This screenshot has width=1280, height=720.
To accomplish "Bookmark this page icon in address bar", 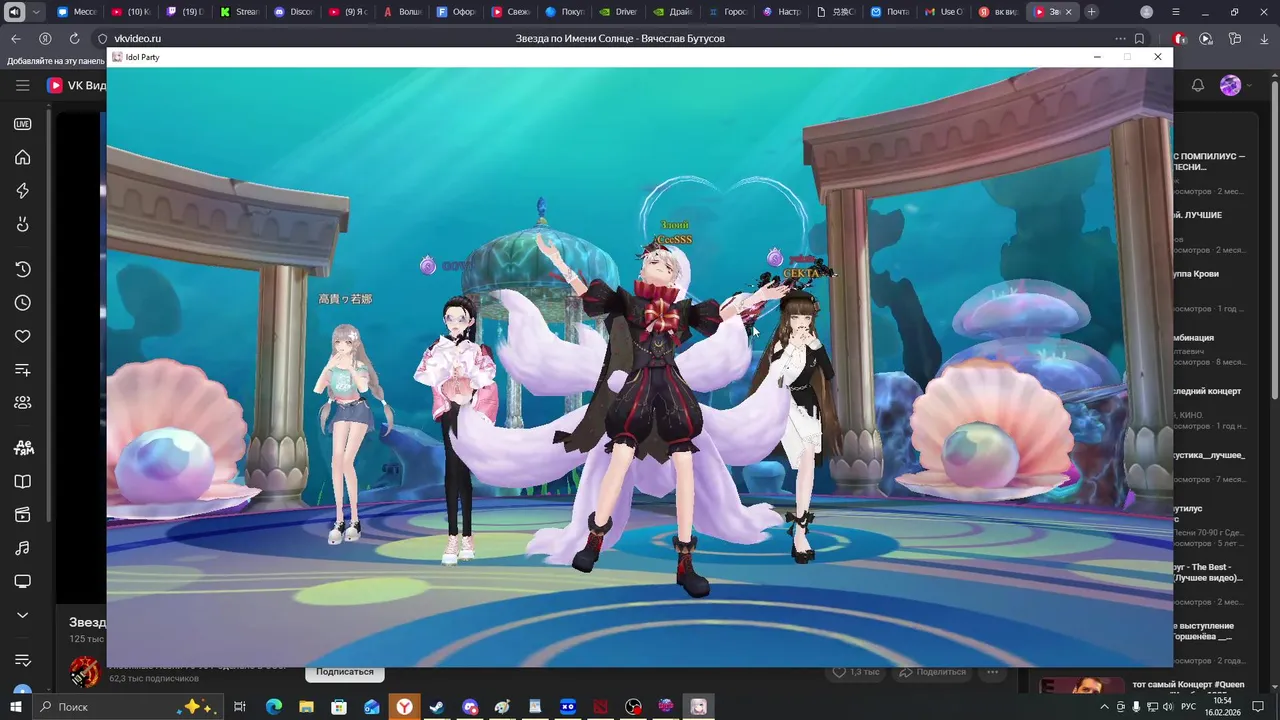I will click(1139, 38).
